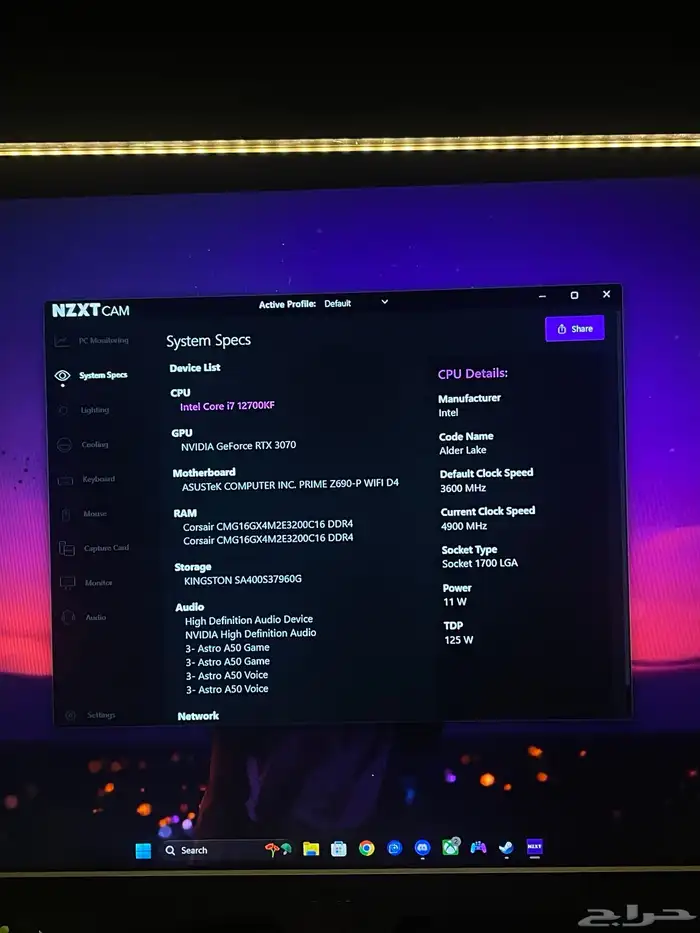Select NVIDIA GeForce RTX 3070 entry
Image resolution: width=700 pixels, height=933 pixels.
pyautogui.click(x=238, y=446)
